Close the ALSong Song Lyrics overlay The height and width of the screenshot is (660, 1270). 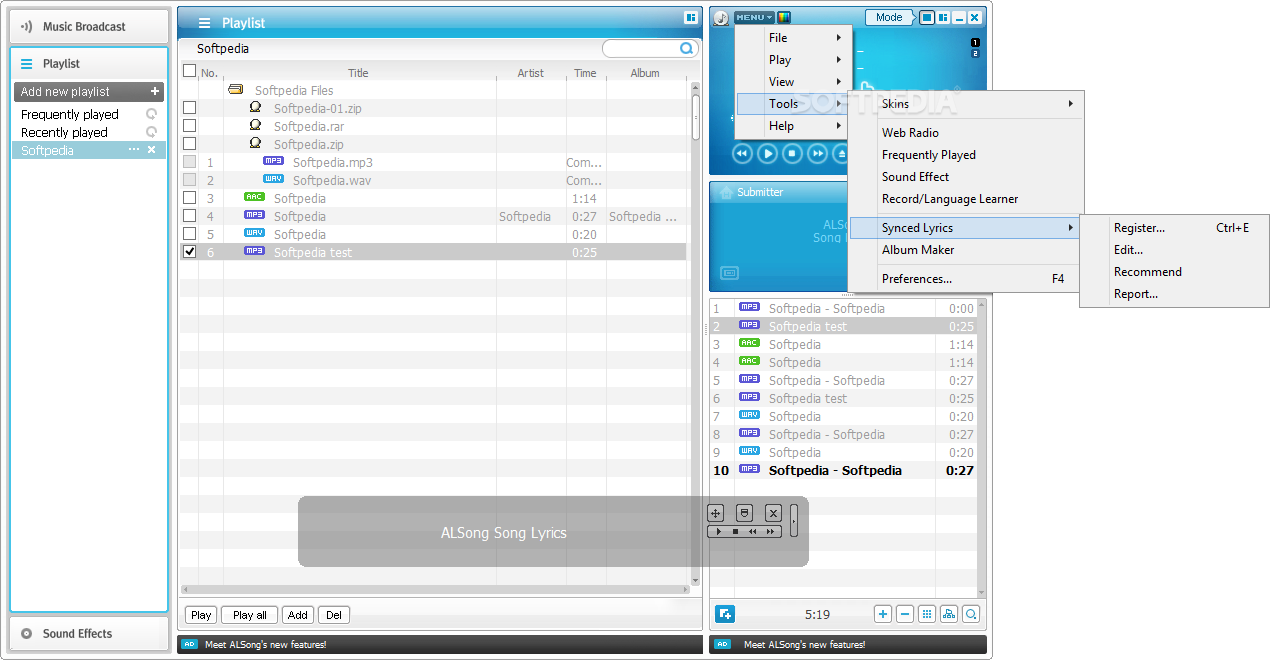pos(773,513)
